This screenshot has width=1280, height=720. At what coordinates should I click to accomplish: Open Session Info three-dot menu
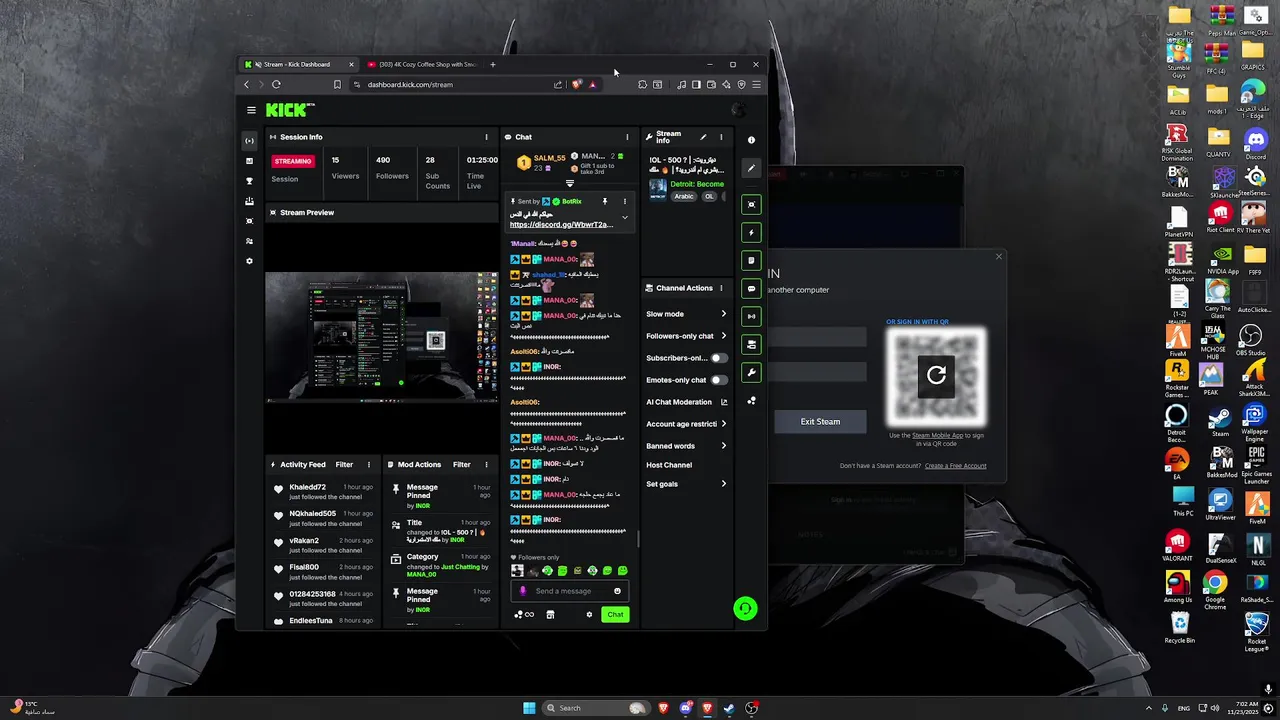(x=486, y=137)
